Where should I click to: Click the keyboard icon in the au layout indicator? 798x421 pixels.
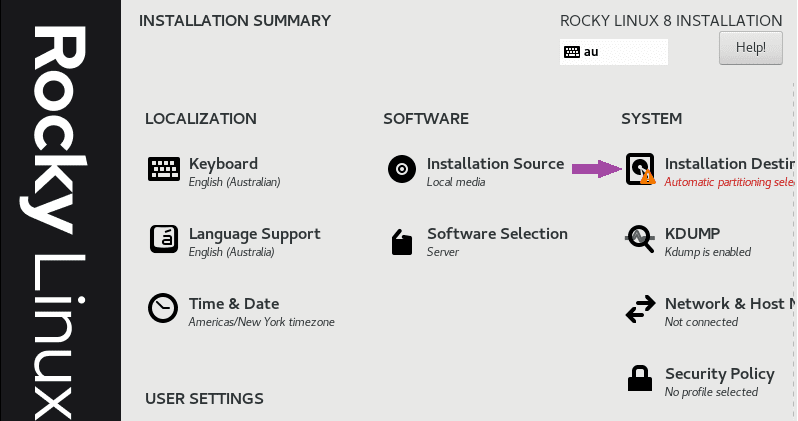[572, 52]
